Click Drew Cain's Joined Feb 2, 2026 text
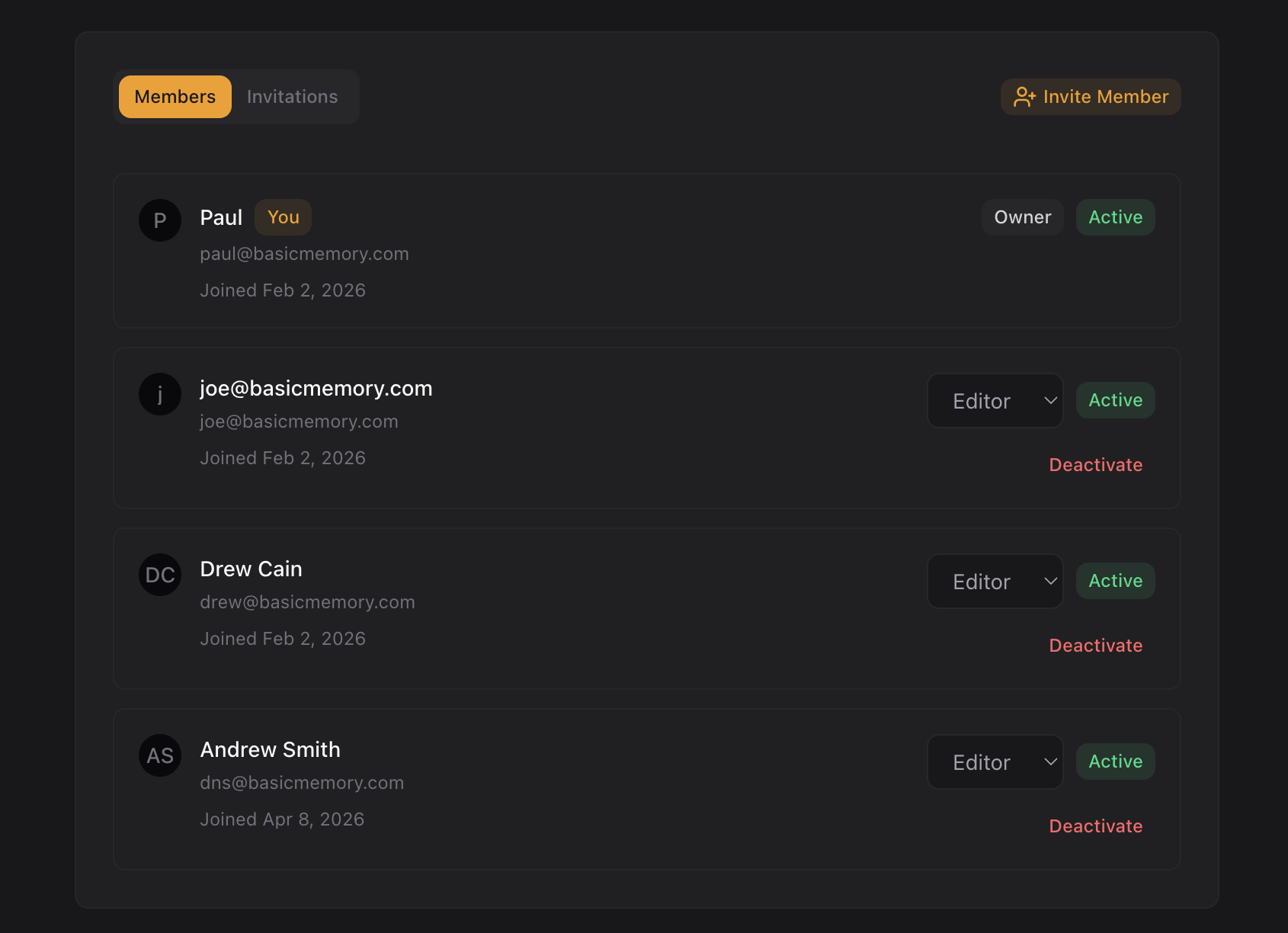1288x933 pixels. coord(283,639)
